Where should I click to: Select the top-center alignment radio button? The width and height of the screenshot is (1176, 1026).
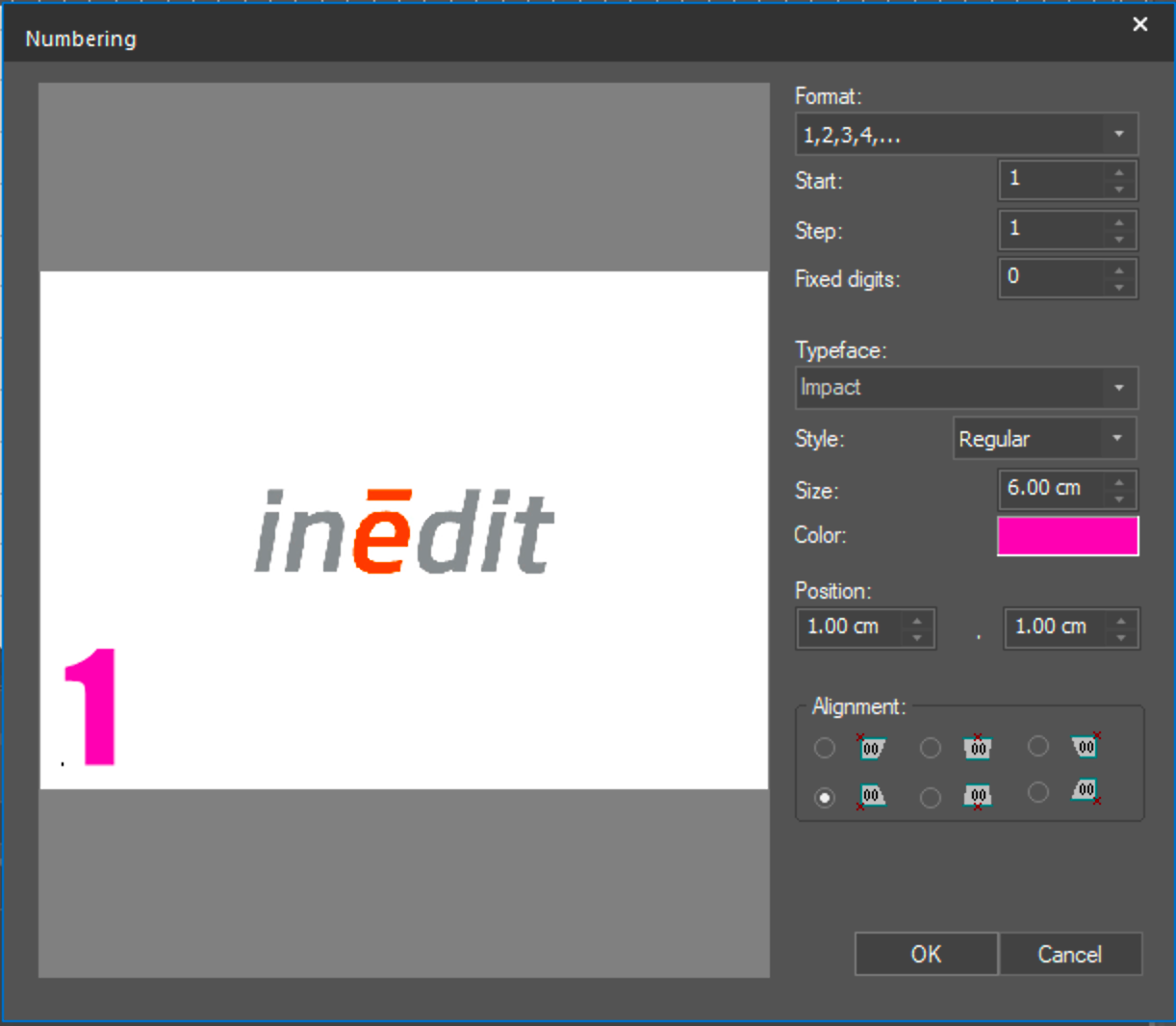click(930, 748)
